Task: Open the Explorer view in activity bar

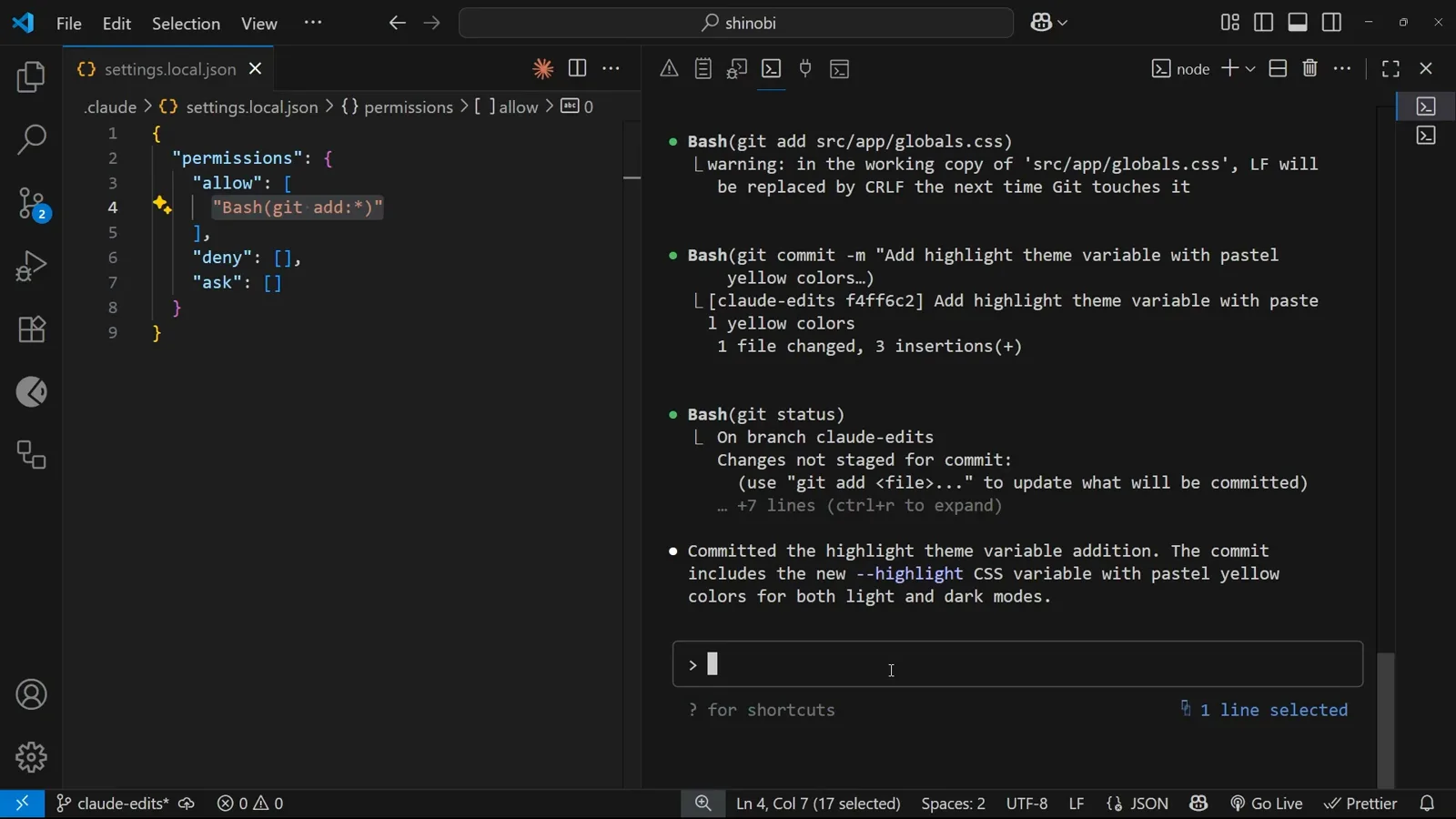Action: tap(31, 77)
